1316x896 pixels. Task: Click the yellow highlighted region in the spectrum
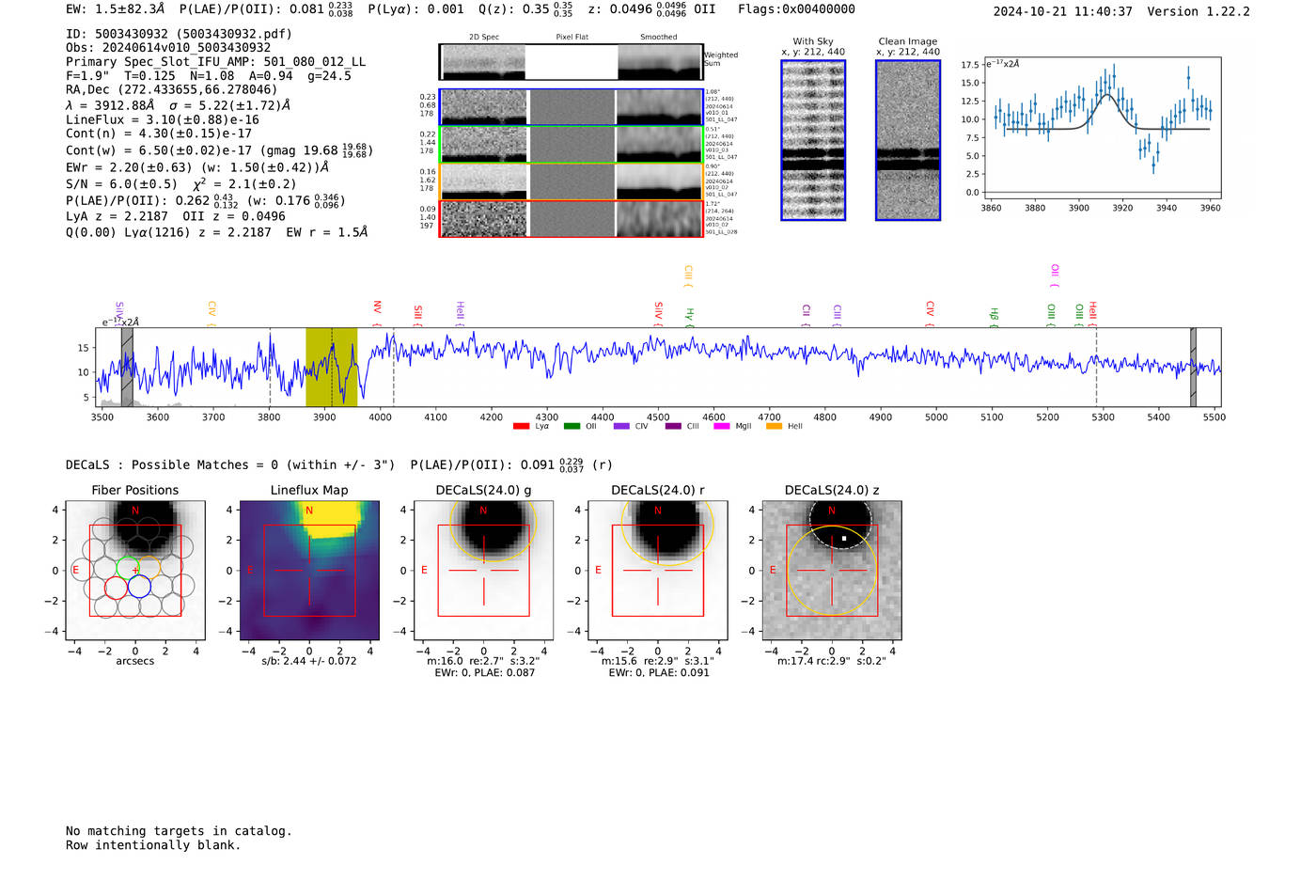331,368
